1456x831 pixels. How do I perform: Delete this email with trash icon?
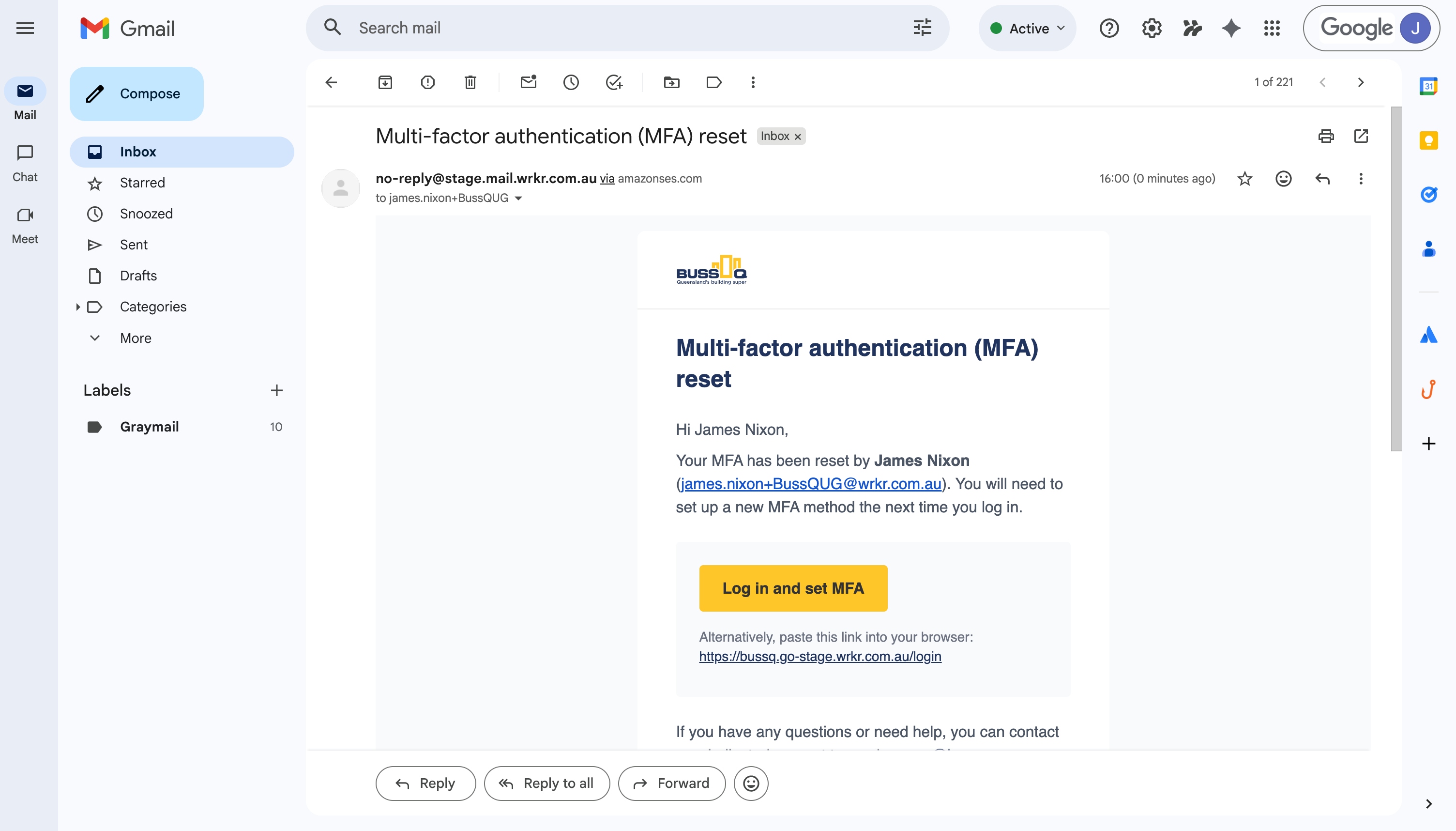point(470,82)
